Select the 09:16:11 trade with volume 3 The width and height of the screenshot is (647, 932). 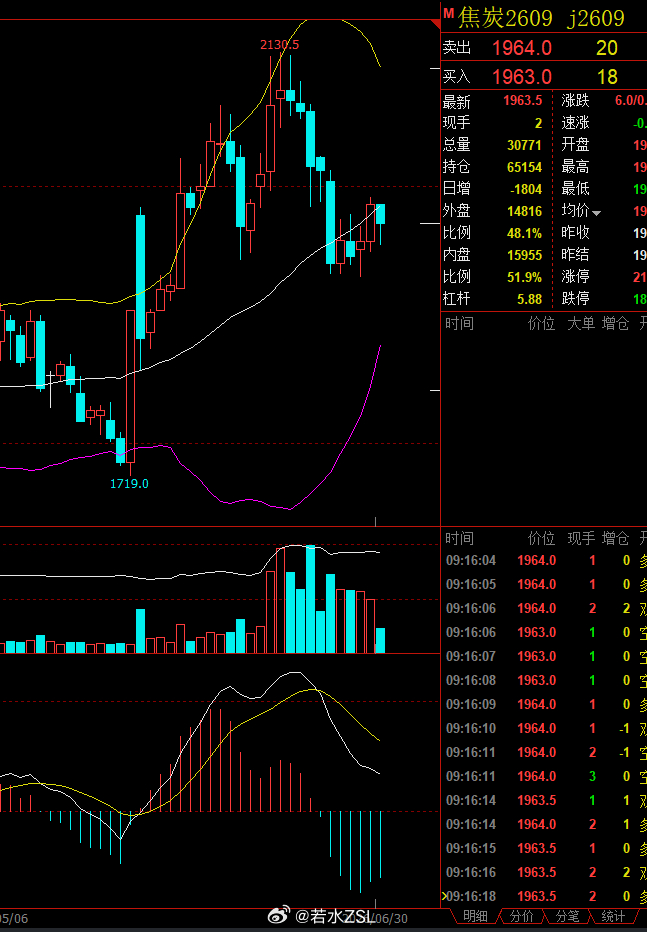click(544, 776)
